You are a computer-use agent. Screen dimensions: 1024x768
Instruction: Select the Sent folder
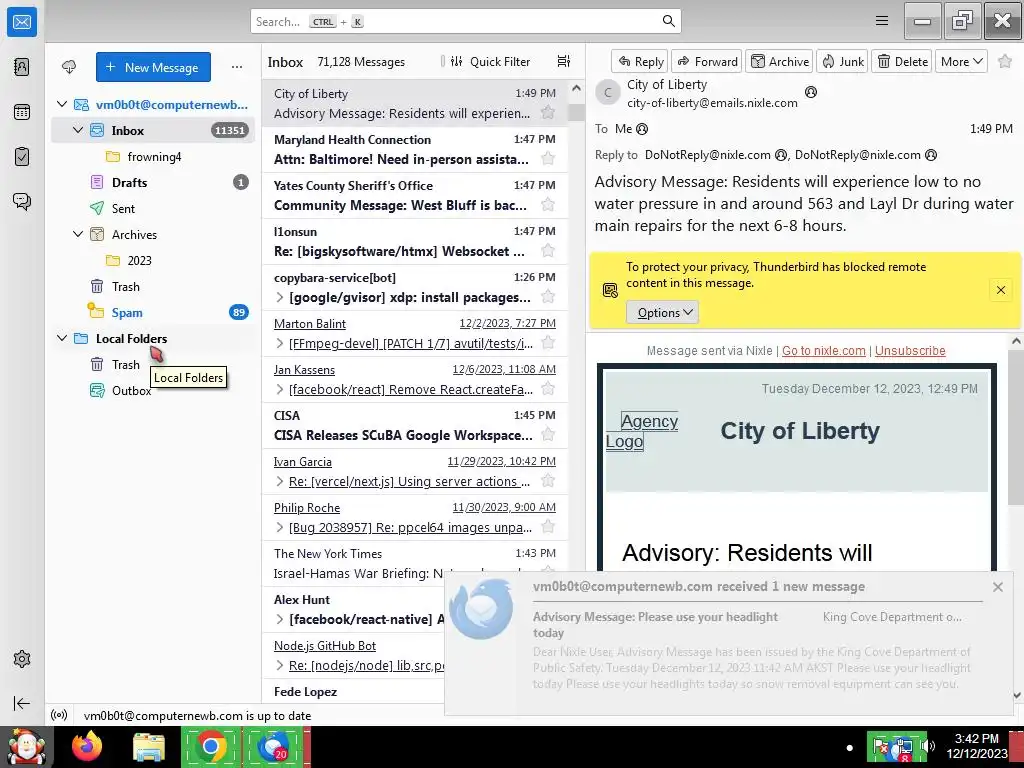[153, 208]
